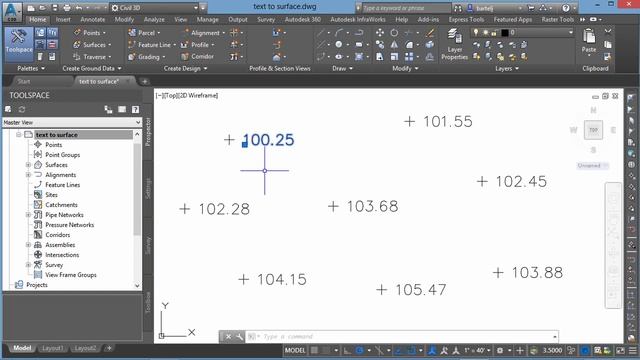The width and height of the screenshot is (640, 360).
Task: Expand the Pipe Networks tree node
Action: pyautogui.click(x=28, y=215)
